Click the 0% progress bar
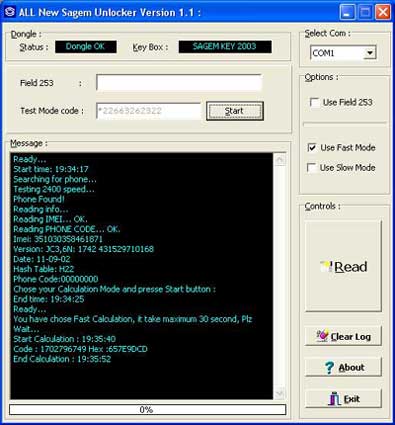 [x=147, y=410]
